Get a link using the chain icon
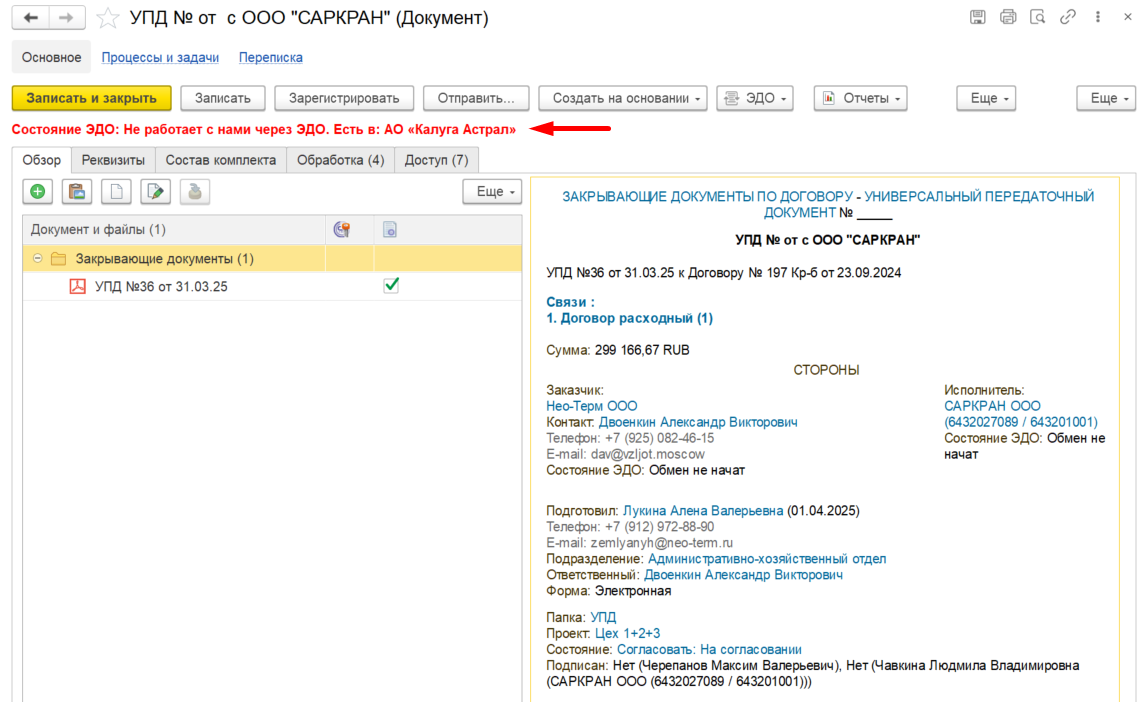1140x702 pixels. point(1067,17)
